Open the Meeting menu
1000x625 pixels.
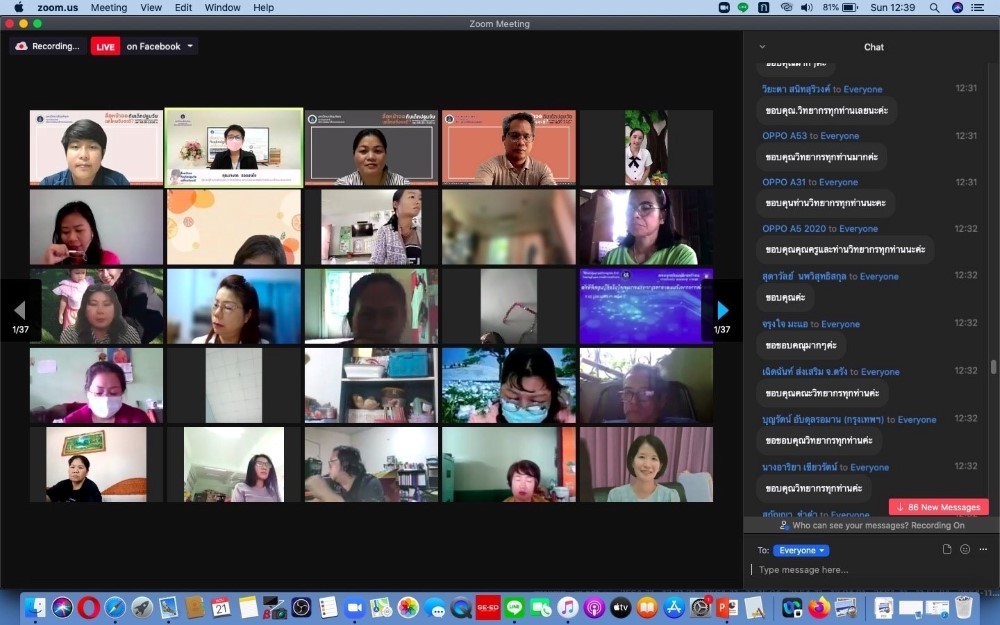click(109, 7)
